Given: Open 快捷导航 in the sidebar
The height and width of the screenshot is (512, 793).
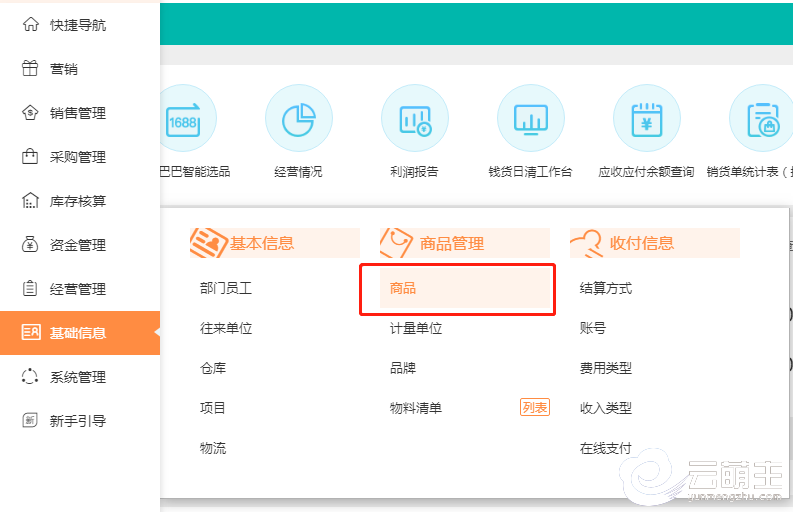Looking at the screenshot, I should pos(77,25).
